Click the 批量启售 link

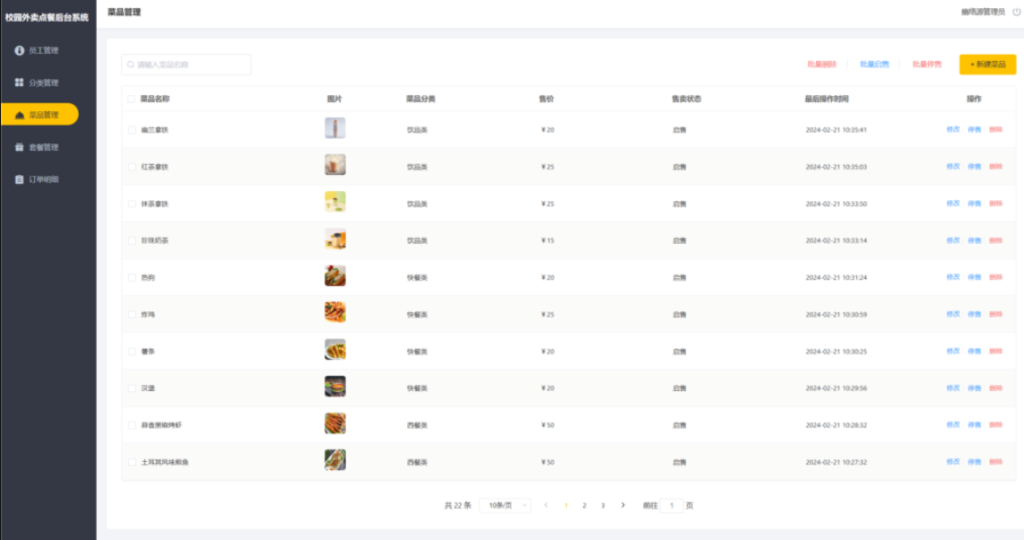coord(874,65)
